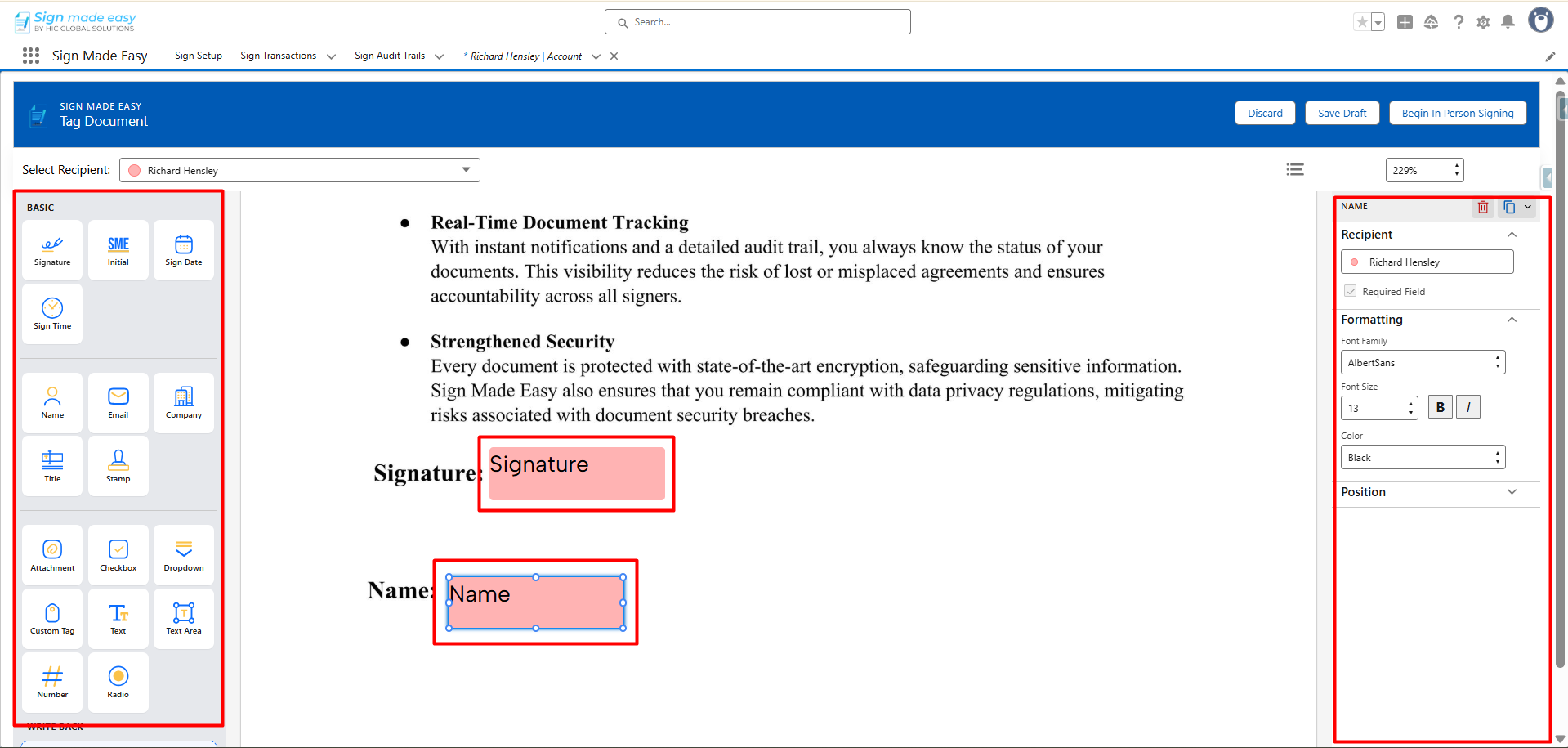Viewport: 1568px width, 748px height.
Task: Collapse the Recipient section
Action: pyautogui.click(x=1512, y=235)
